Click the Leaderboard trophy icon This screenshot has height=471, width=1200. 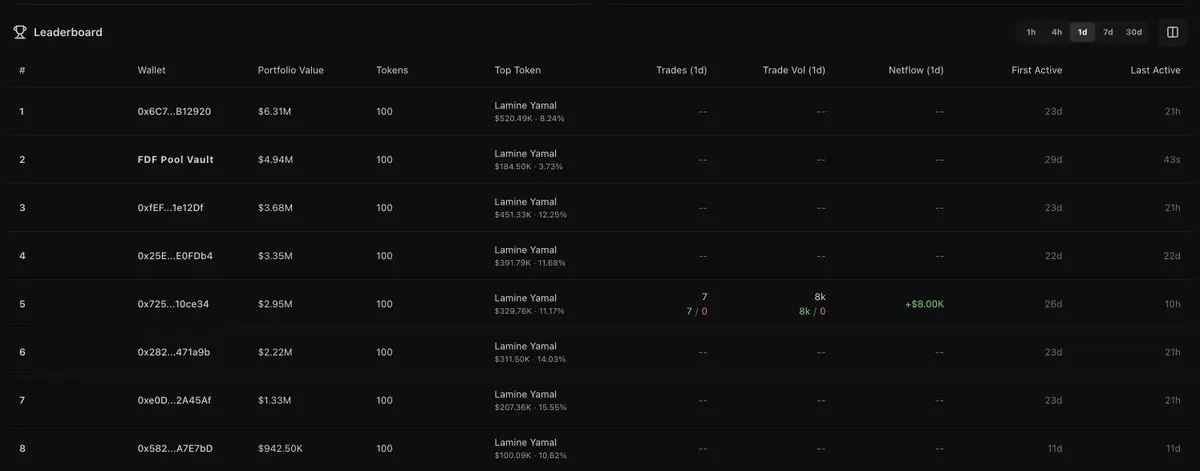coord(20,32)
